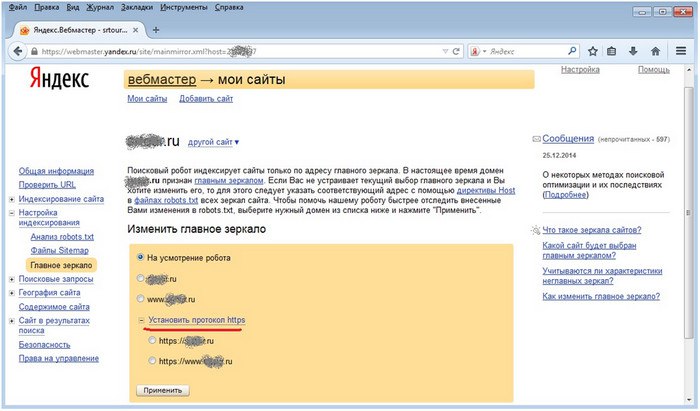
Task: Open a new tab with the plus button
Action: (x=156, y=30)
